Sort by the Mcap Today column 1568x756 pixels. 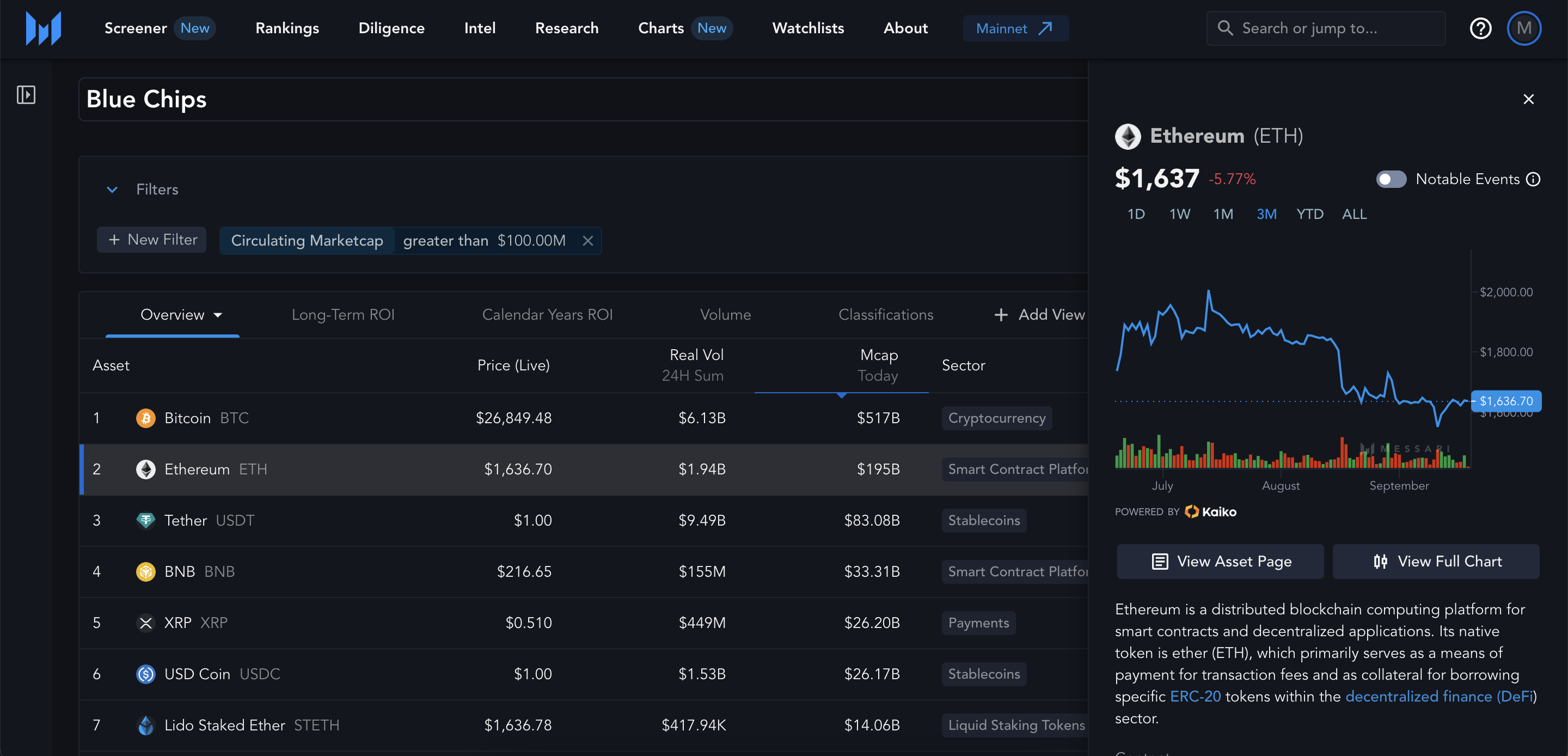point(878,365)
